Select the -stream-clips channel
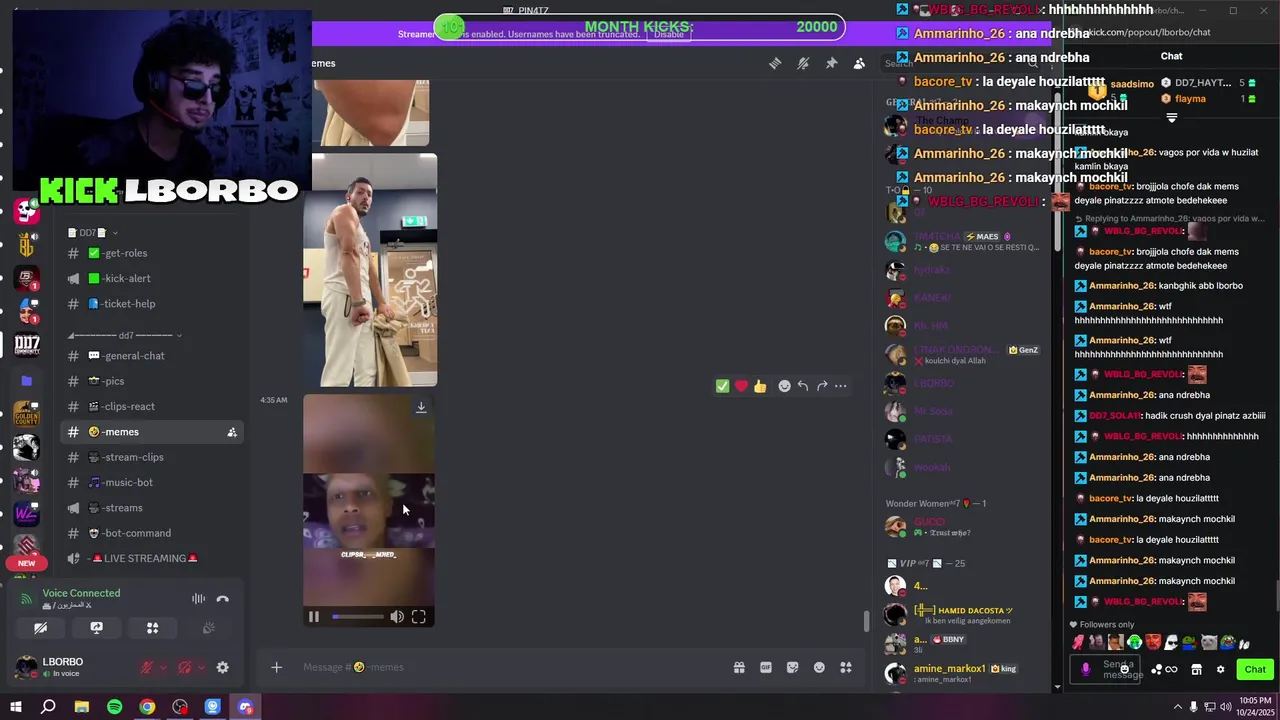This screenshot has width=1280, height=720. [x=151, y=457]
